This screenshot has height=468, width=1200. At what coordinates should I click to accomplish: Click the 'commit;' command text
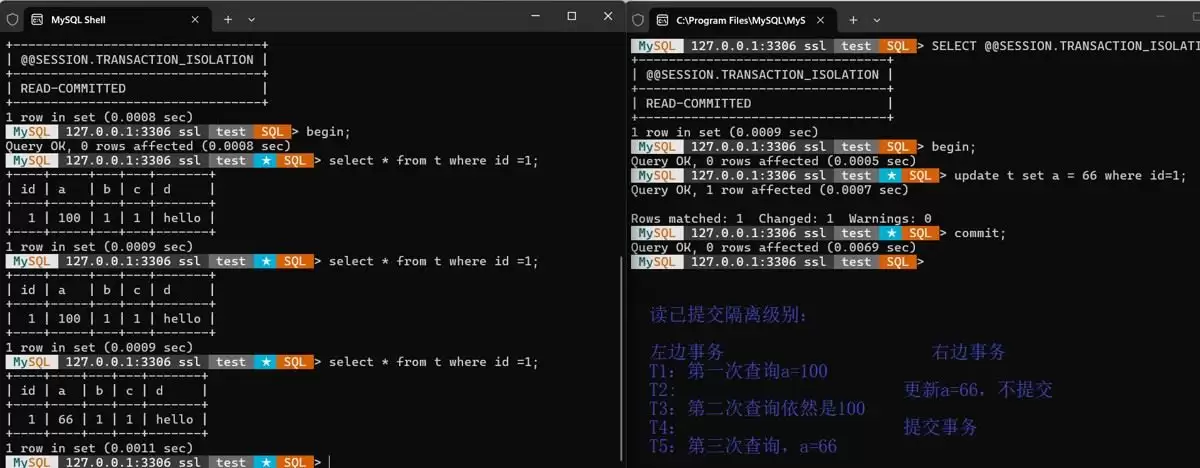coord(980,233)
